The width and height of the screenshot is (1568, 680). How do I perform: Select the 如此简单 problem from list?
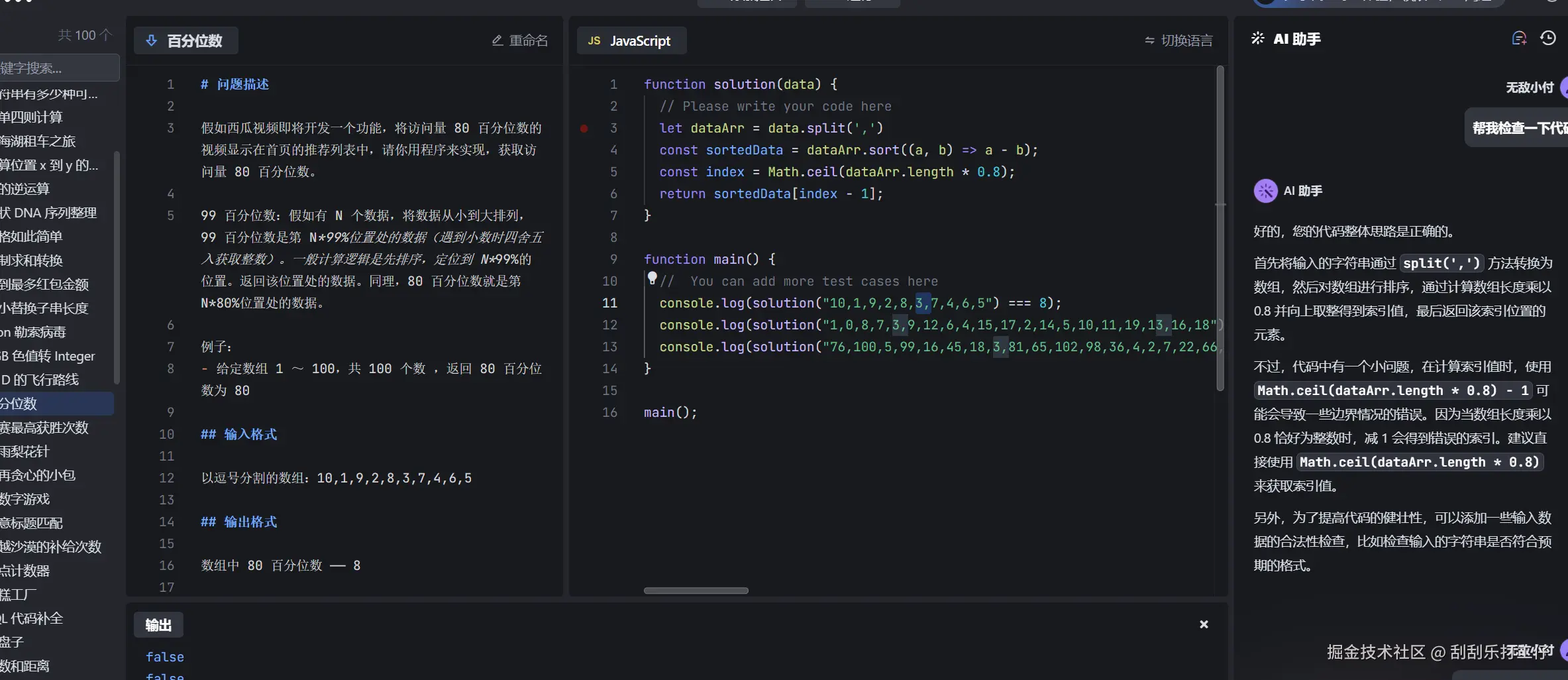(32, 237)
